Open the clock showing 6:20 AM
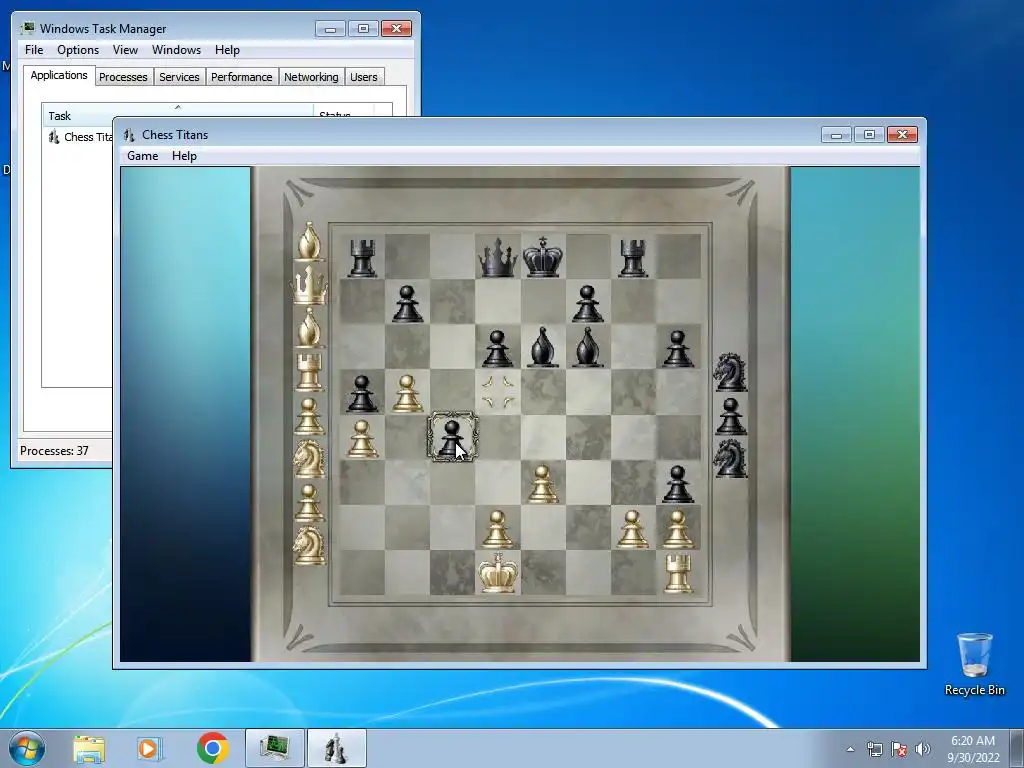Screen dimensions: 1024x768 [973, 749]
